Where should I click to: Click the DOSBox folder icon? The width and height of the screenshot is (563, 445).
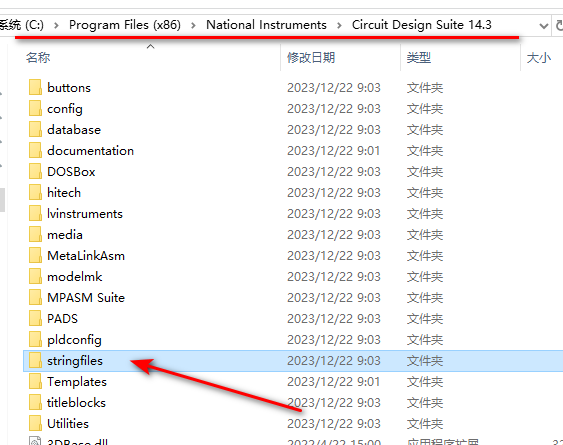[35, 171]
